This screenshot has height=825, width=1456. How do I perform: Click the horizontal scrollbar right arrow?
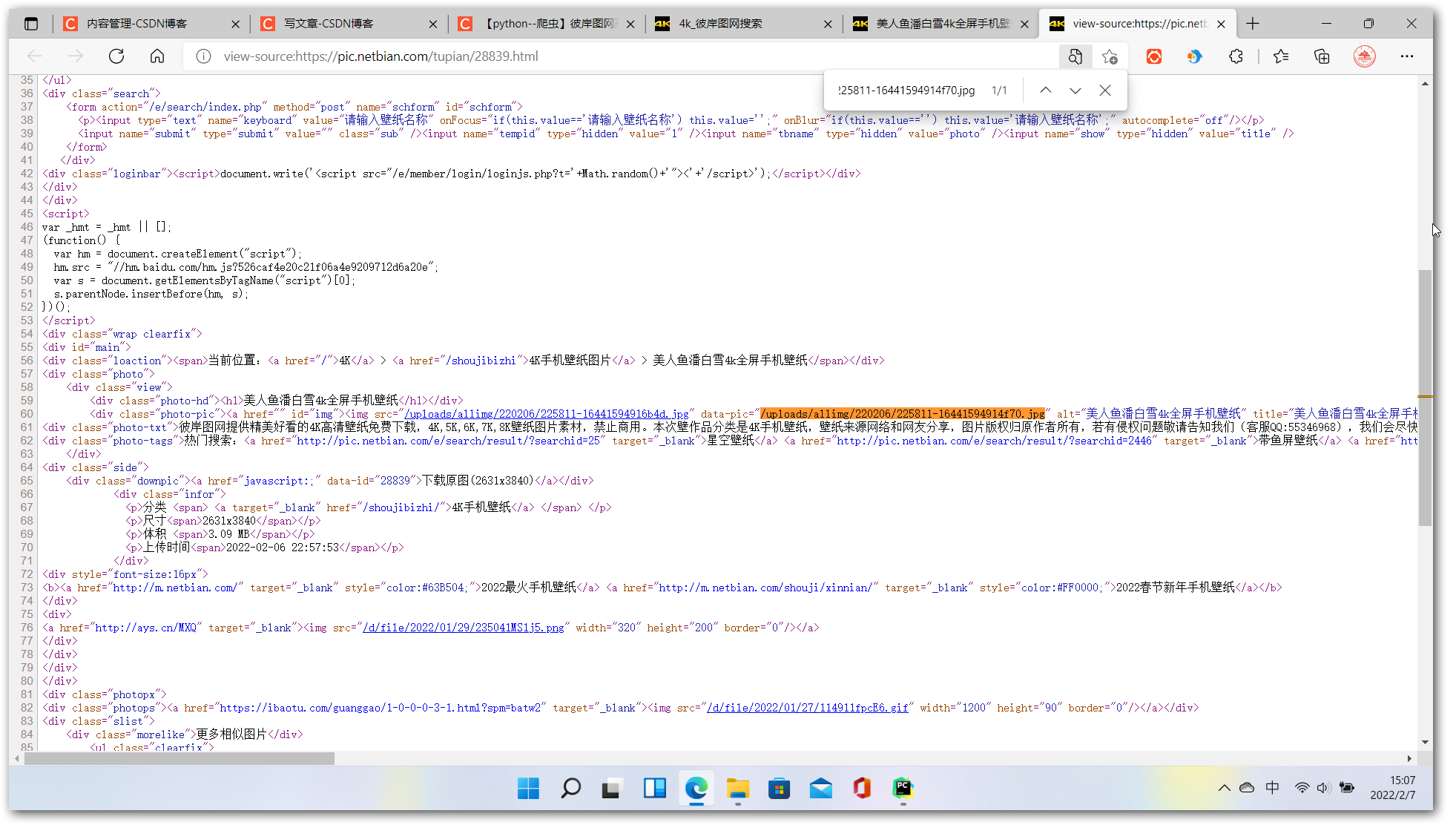[x=1409, y=758]
